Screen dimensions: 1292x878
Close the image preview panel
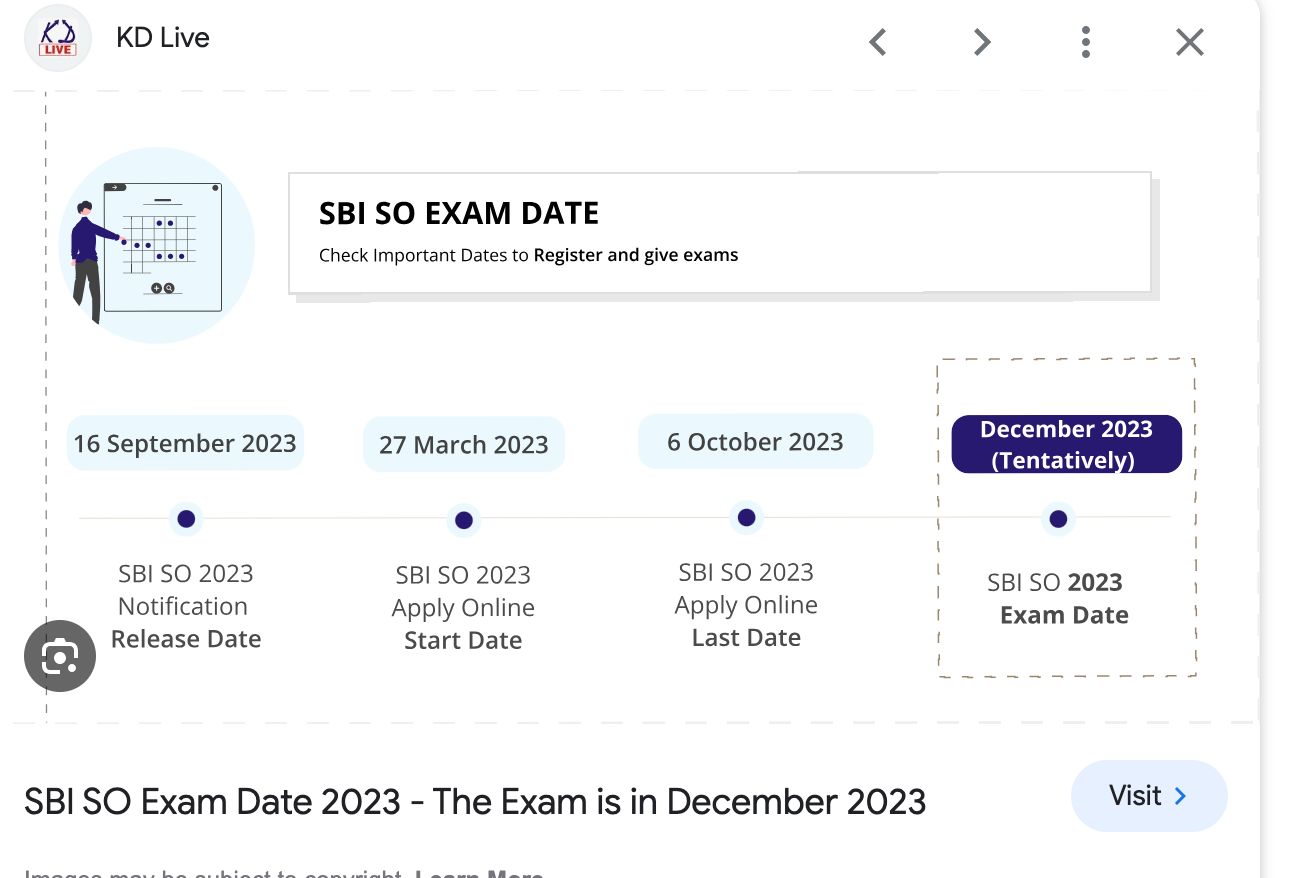1190,42
